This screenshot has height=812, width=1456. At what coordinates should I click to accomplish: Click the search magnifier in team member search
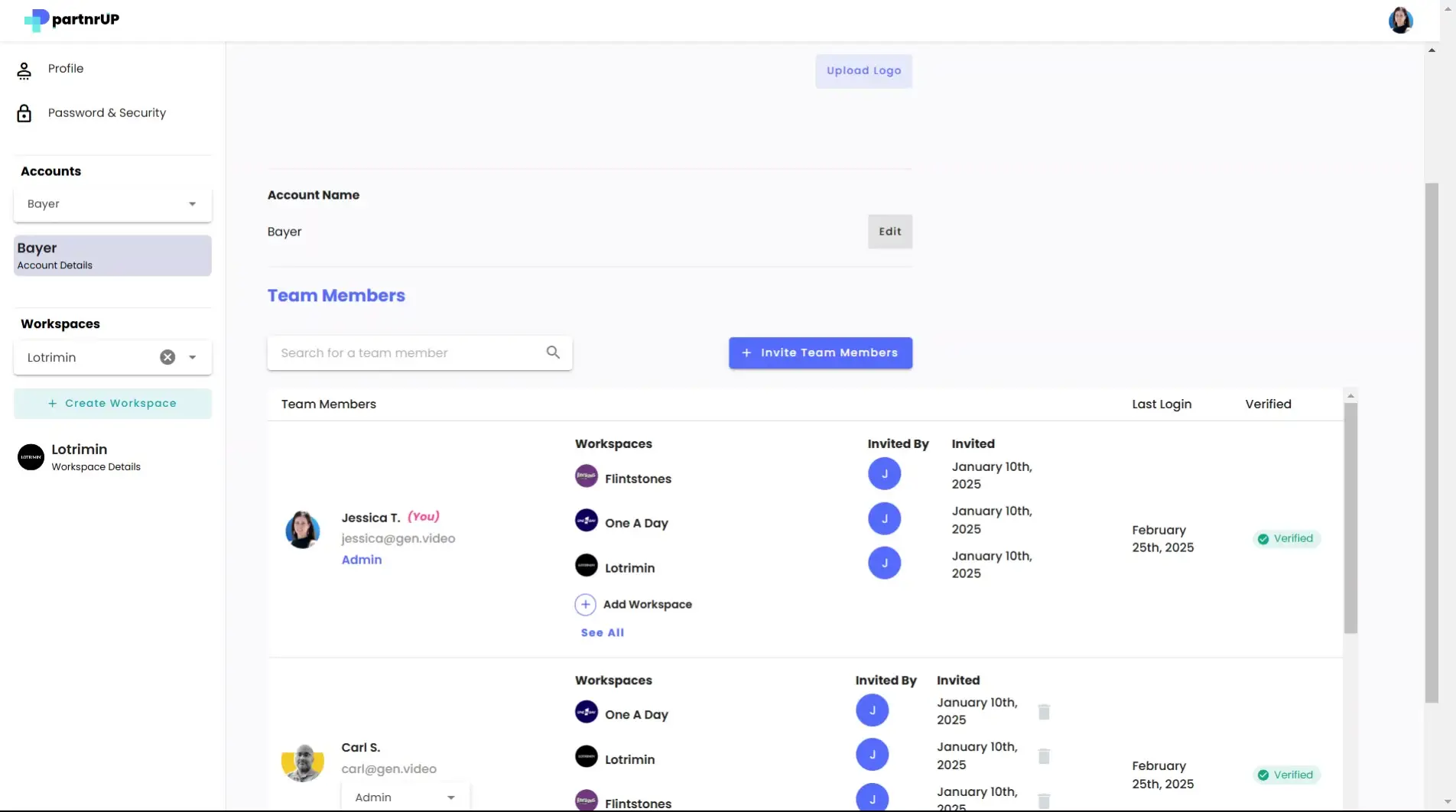pos(552,352)
